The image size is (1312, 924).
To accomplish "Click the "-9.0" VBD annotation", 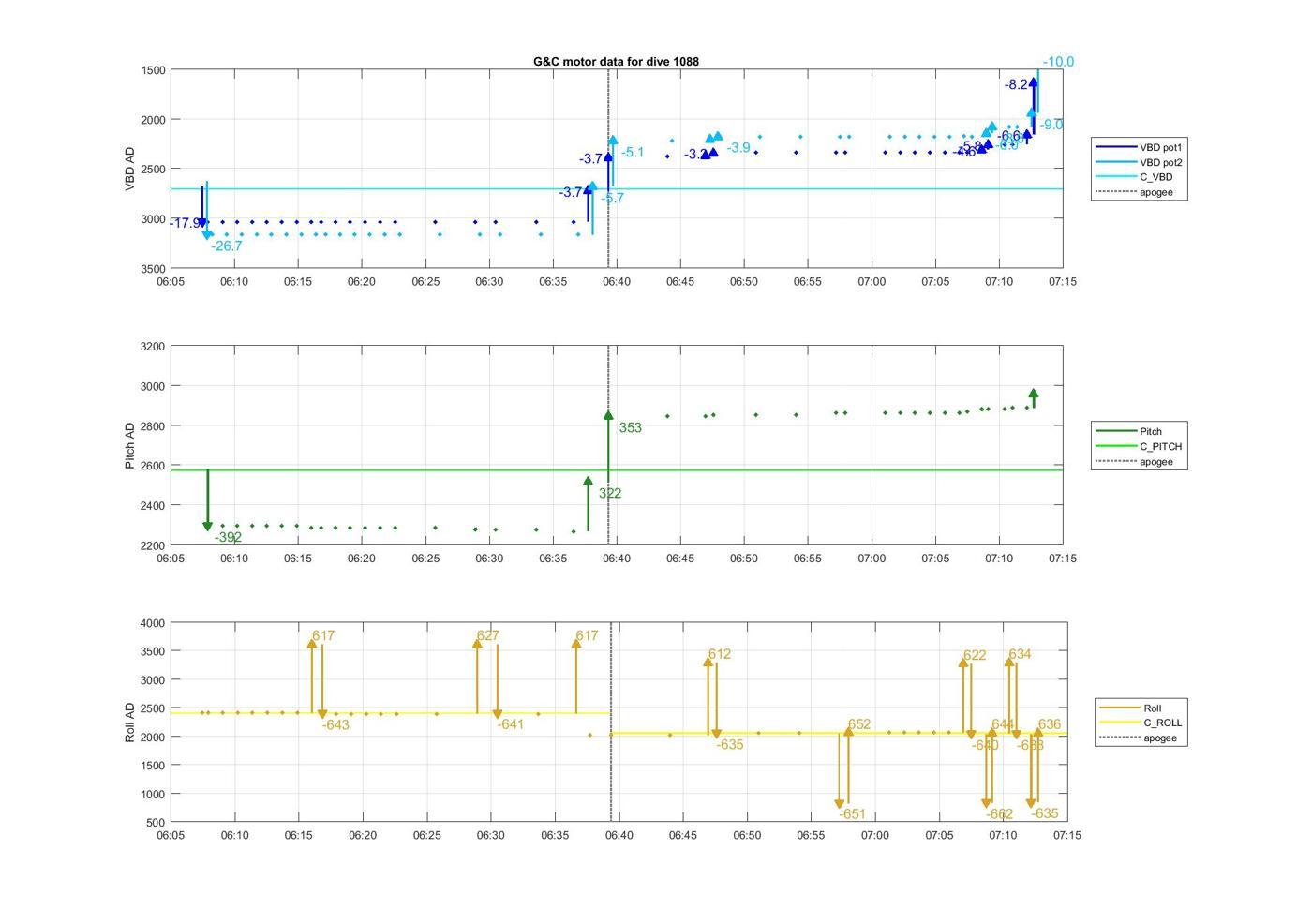I will (x=1051, y=125).
